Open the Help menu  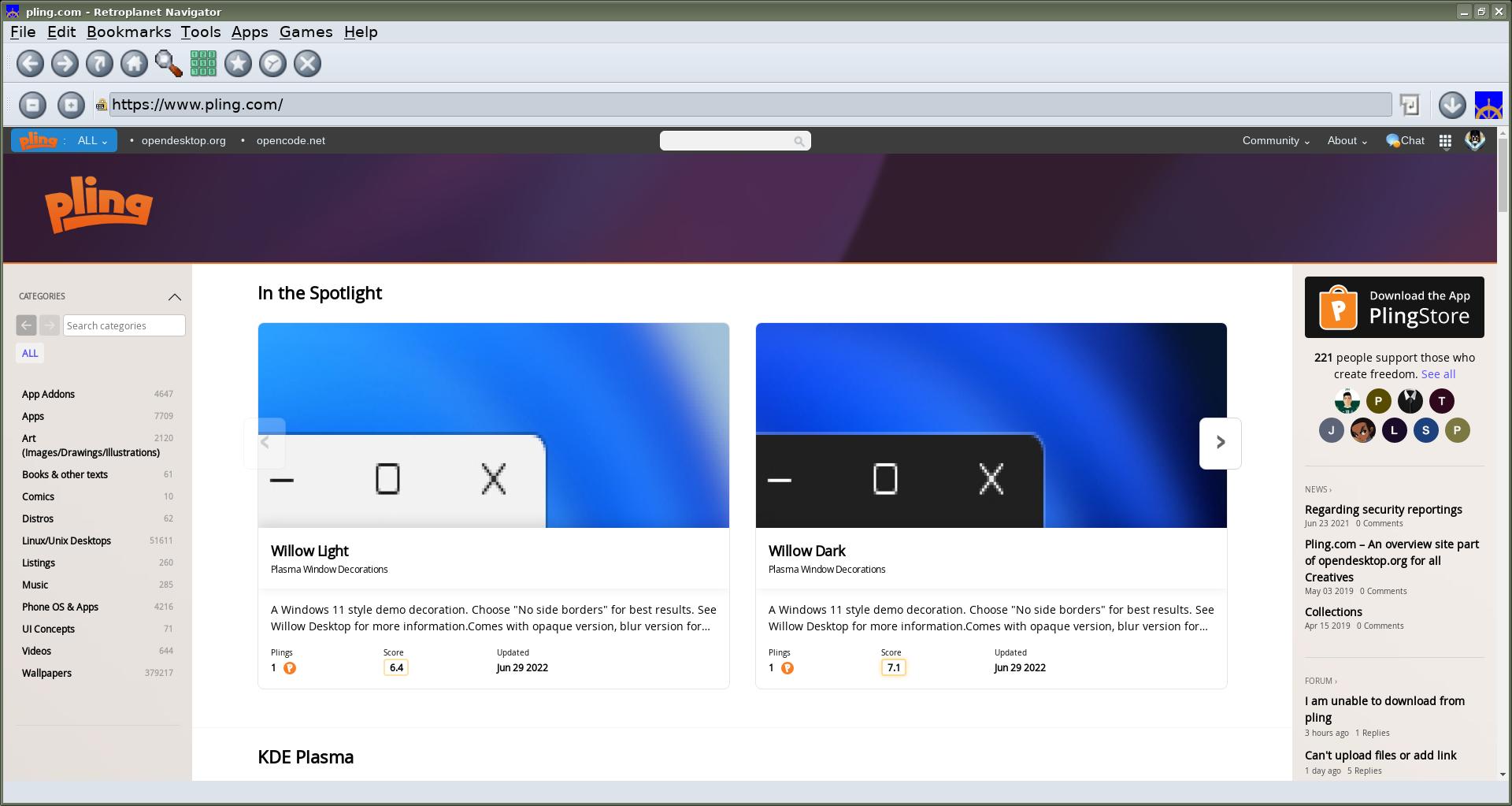[x=361, y=32]
